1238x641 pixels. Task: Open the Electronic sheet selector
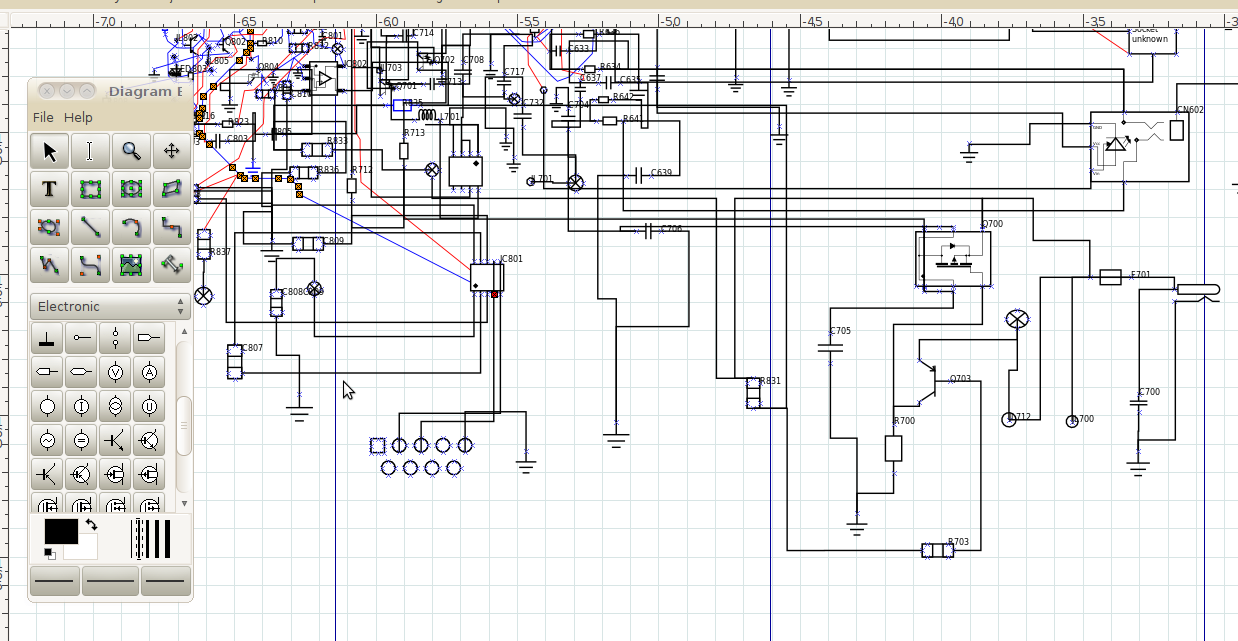[x=108, y=306]
